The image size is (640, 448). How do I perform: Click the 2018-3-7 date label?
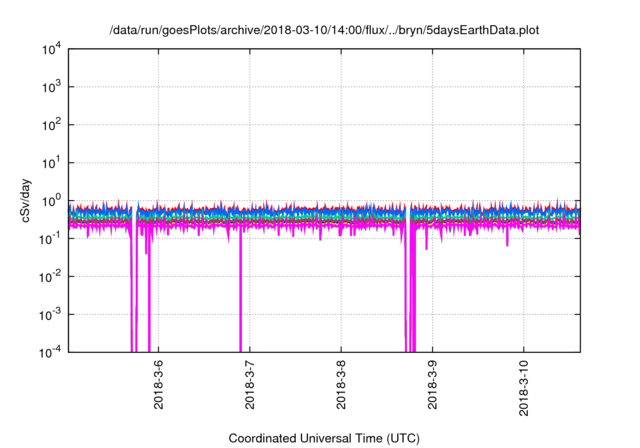249,384
